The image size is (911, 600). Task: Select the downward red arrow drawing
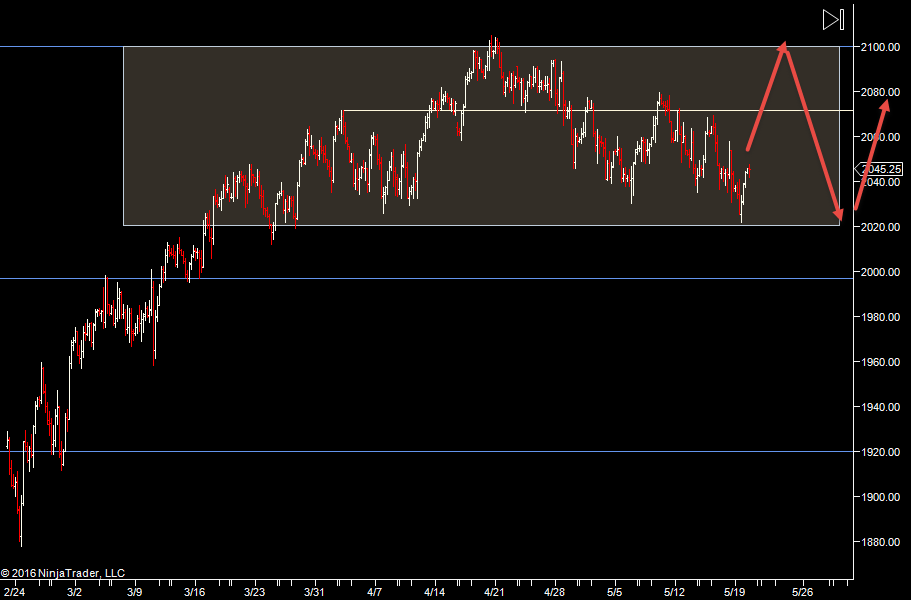pos(812,130)
